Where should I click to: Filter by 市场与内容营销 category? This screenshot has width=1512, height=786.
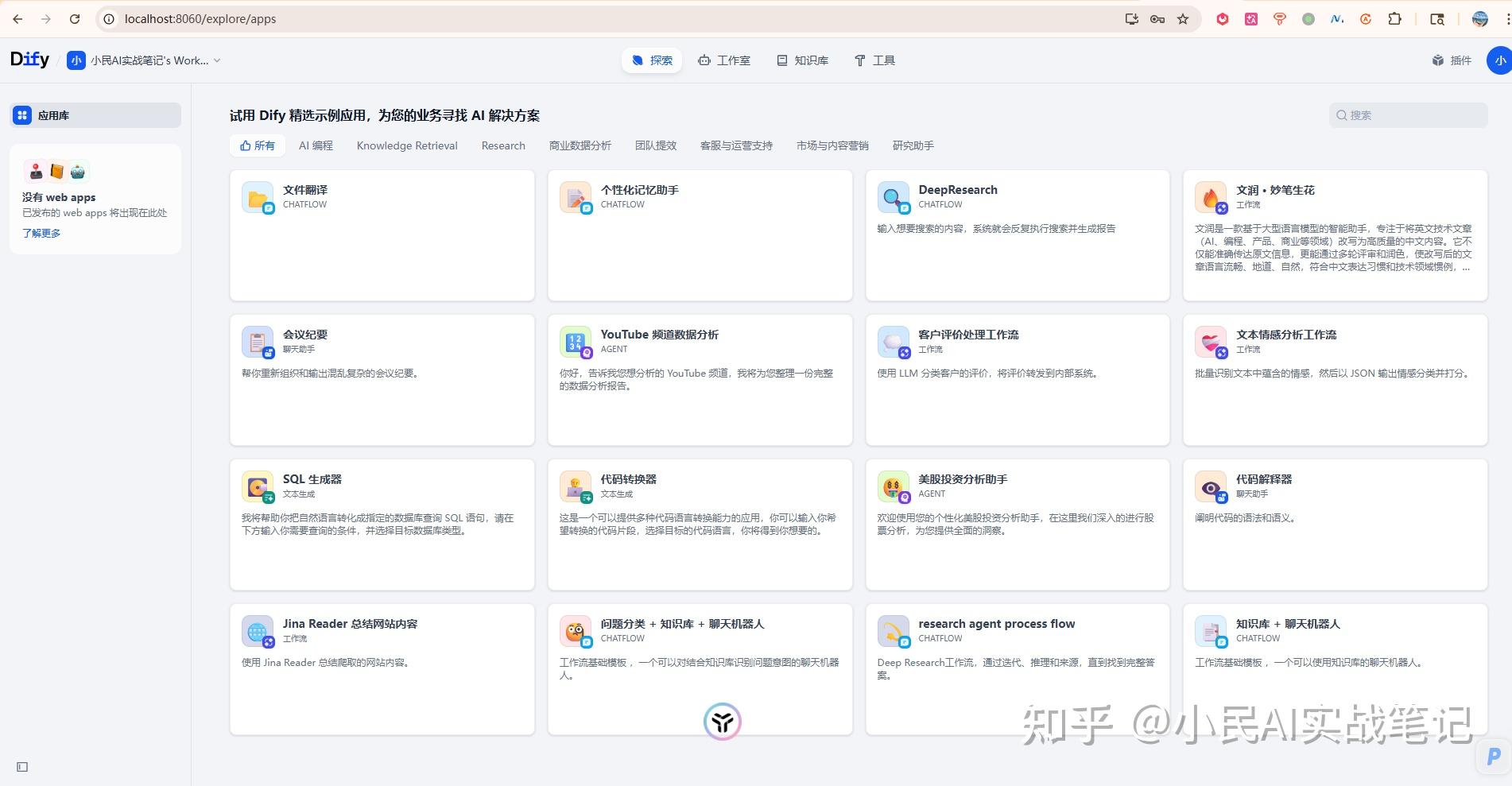tap(832, 145)
